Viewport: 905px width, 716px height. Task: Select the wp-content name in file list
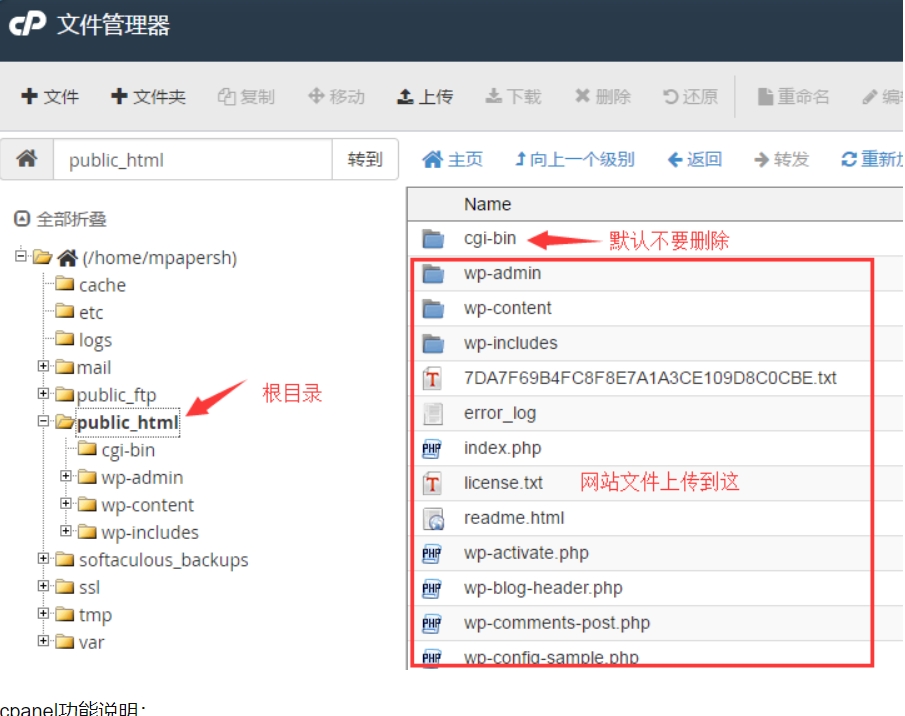[507, 308]
